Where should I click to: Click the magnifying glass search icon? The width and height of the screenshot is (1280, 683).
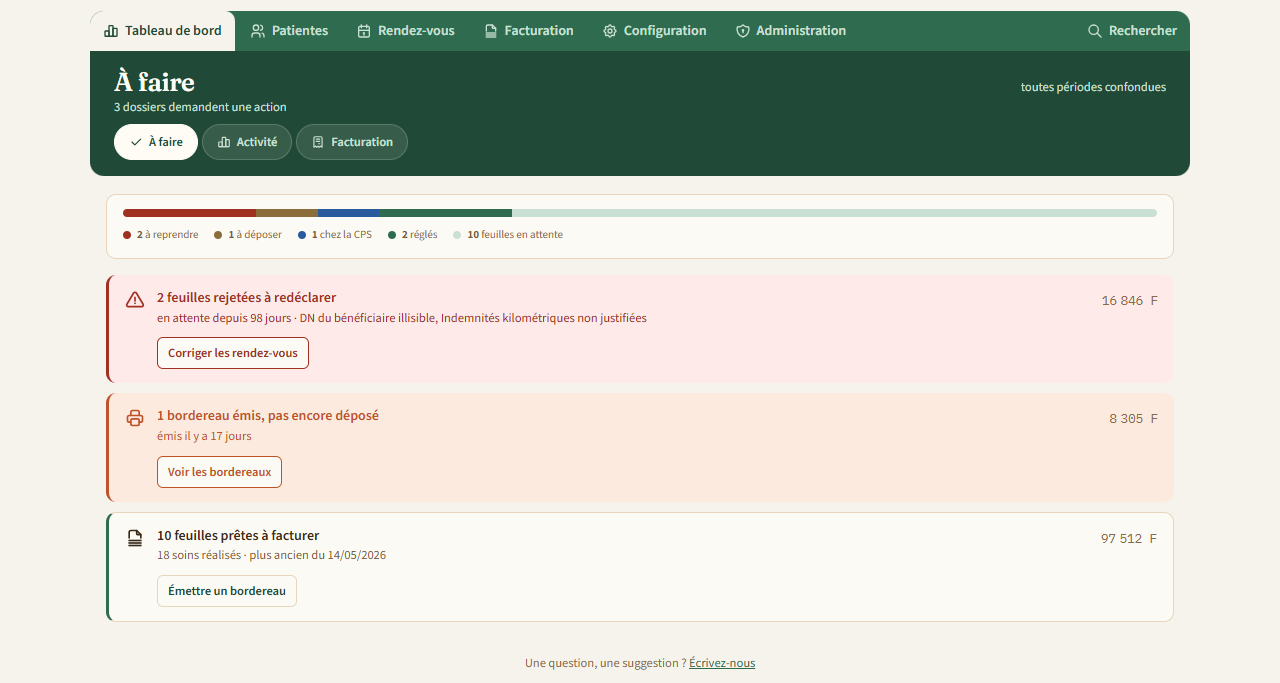point(1095,31)
